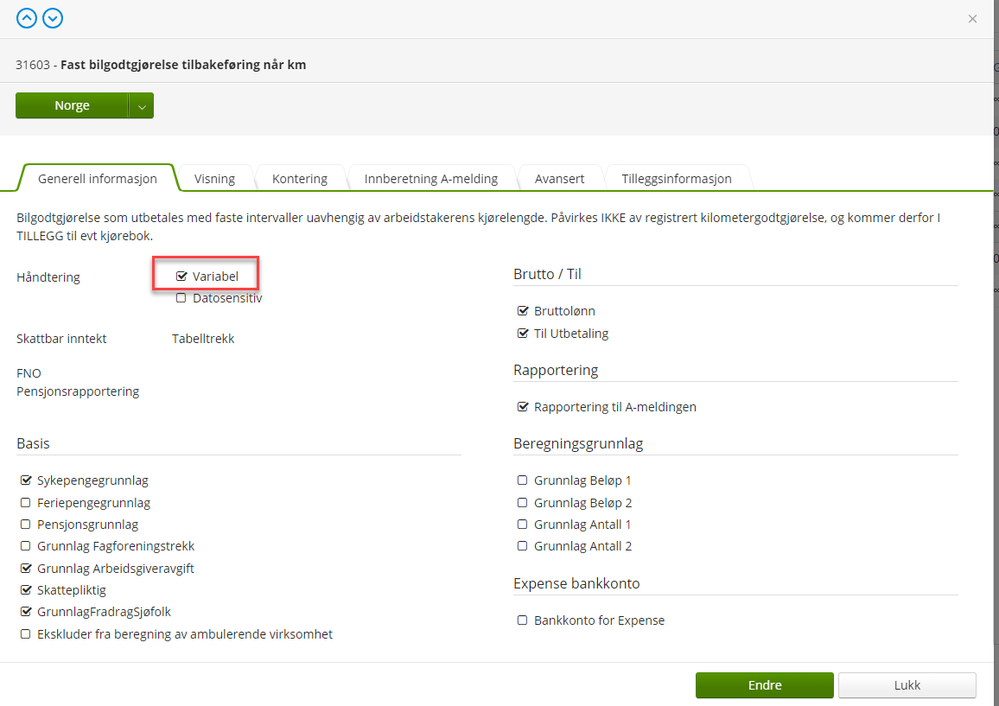Go to next record with down arrow icon
Screen dimensions: 999x706
point(53,18)
